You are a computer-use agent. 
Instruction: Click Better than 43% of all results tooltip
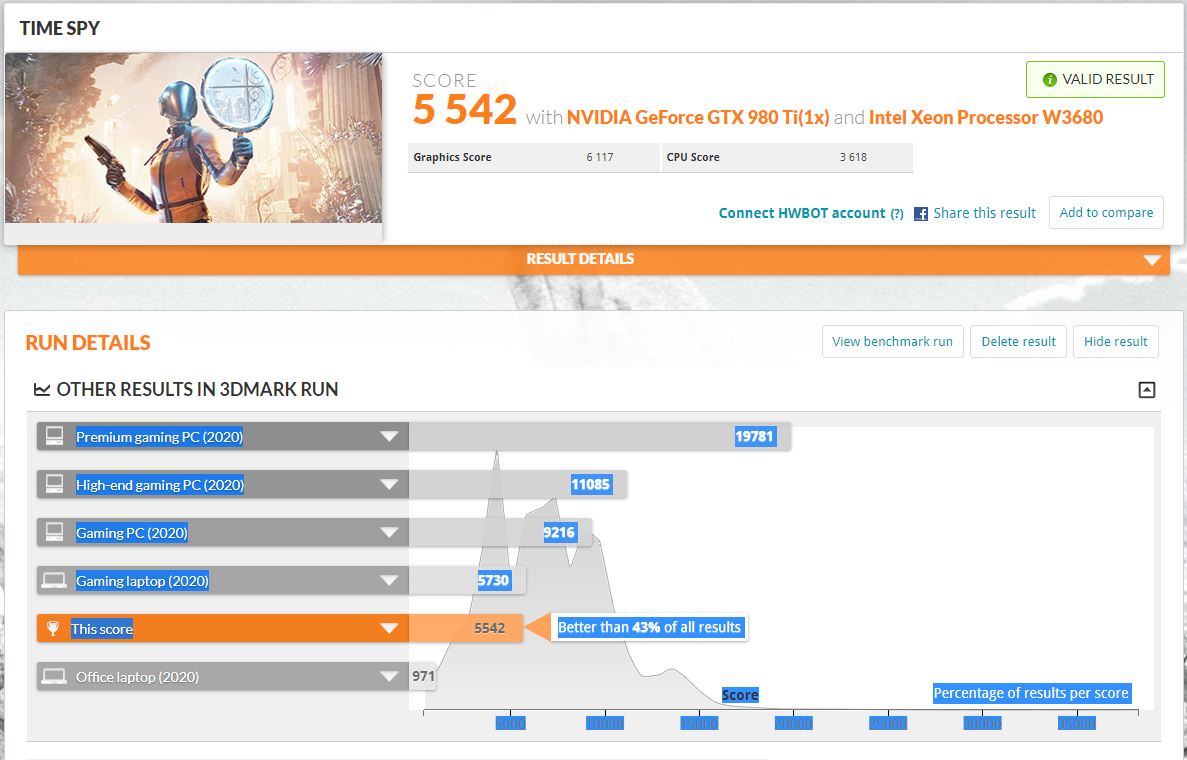[x=650, y=628]
